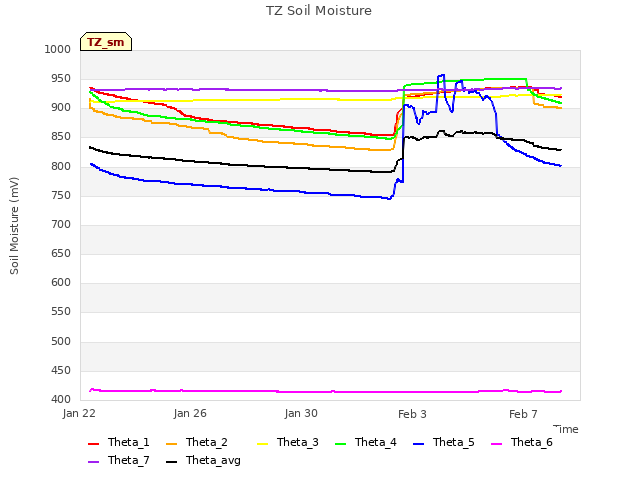Toggle the Theta_avg legend entry

203,460
